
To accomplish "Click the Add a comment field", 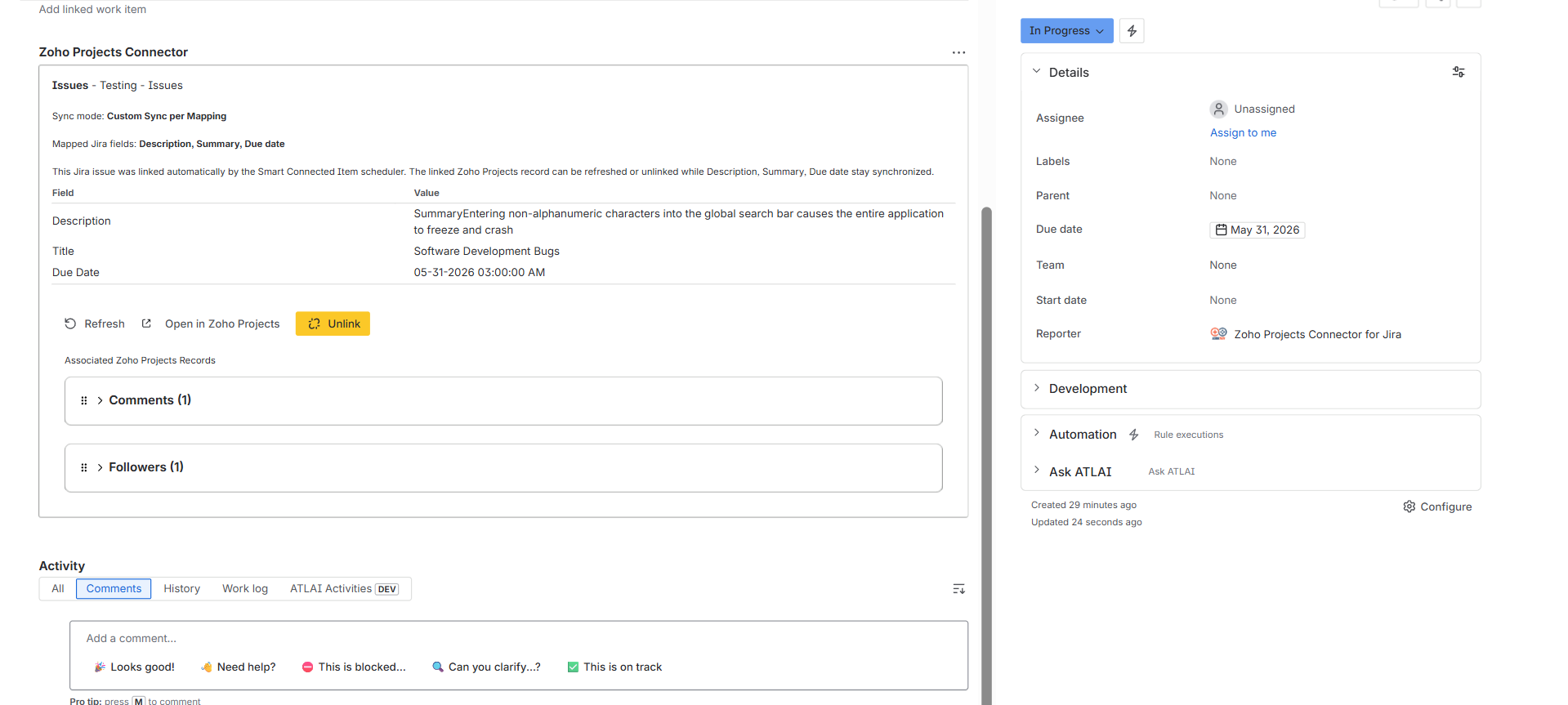I will pyautogui.click(x=519, y=639).
